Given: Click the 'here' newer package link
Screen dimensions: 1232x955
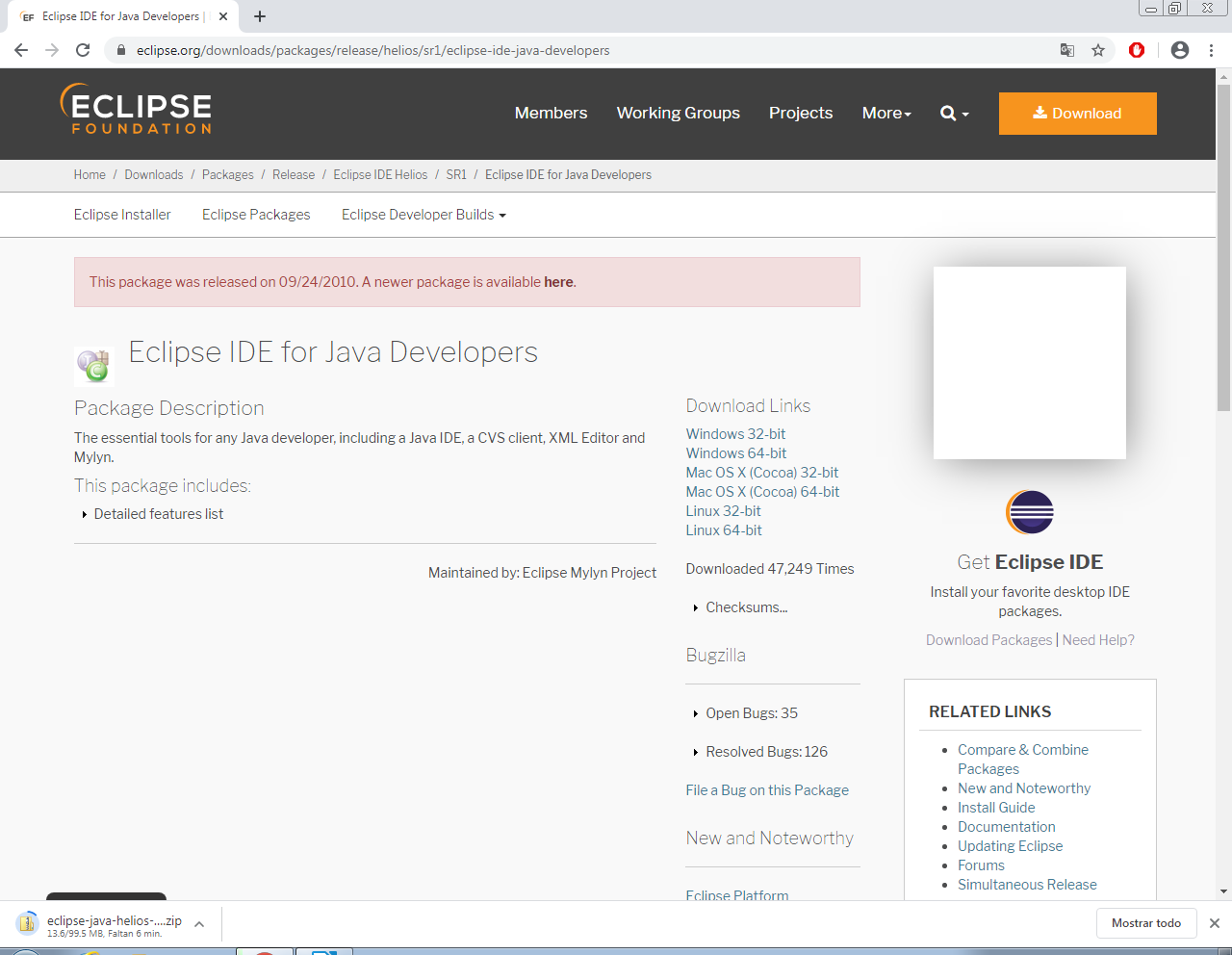Looking at the screenshot, I should (558, 282).
